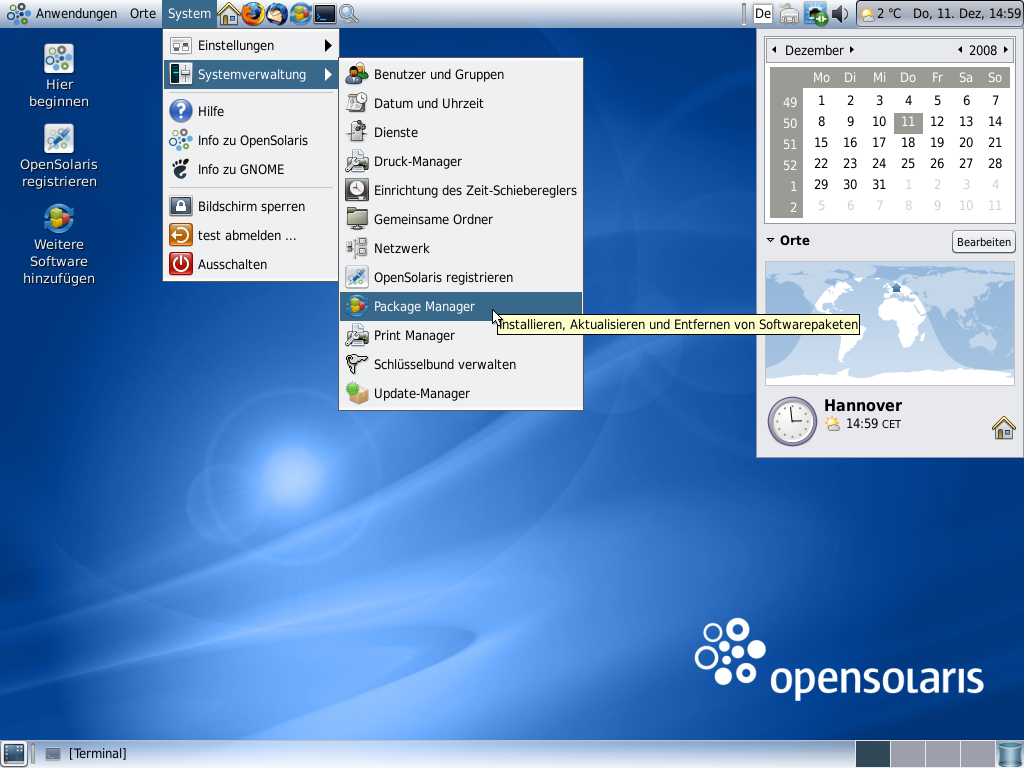Open Info zu GNOME

[x=251, y=169]
